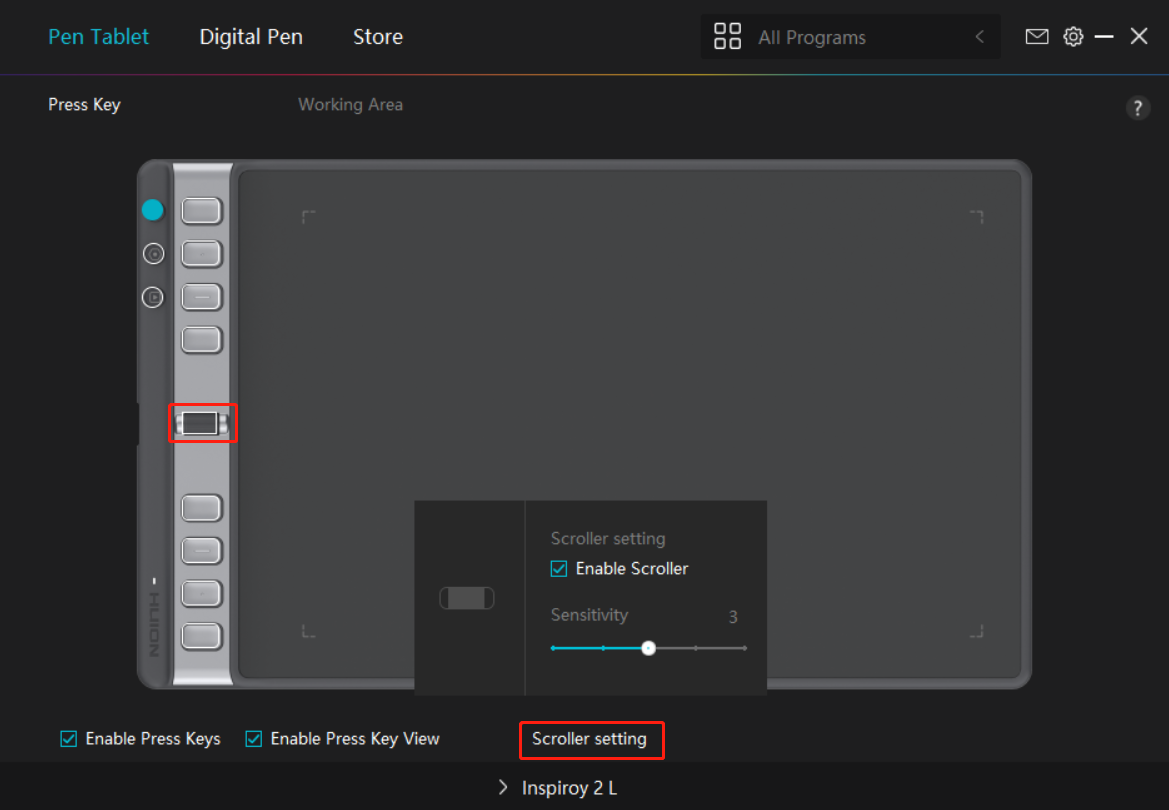The image size is (1169, 810).
Task: Toggle the Enable Scroller checkbox
Action: (x=559, y=569)
